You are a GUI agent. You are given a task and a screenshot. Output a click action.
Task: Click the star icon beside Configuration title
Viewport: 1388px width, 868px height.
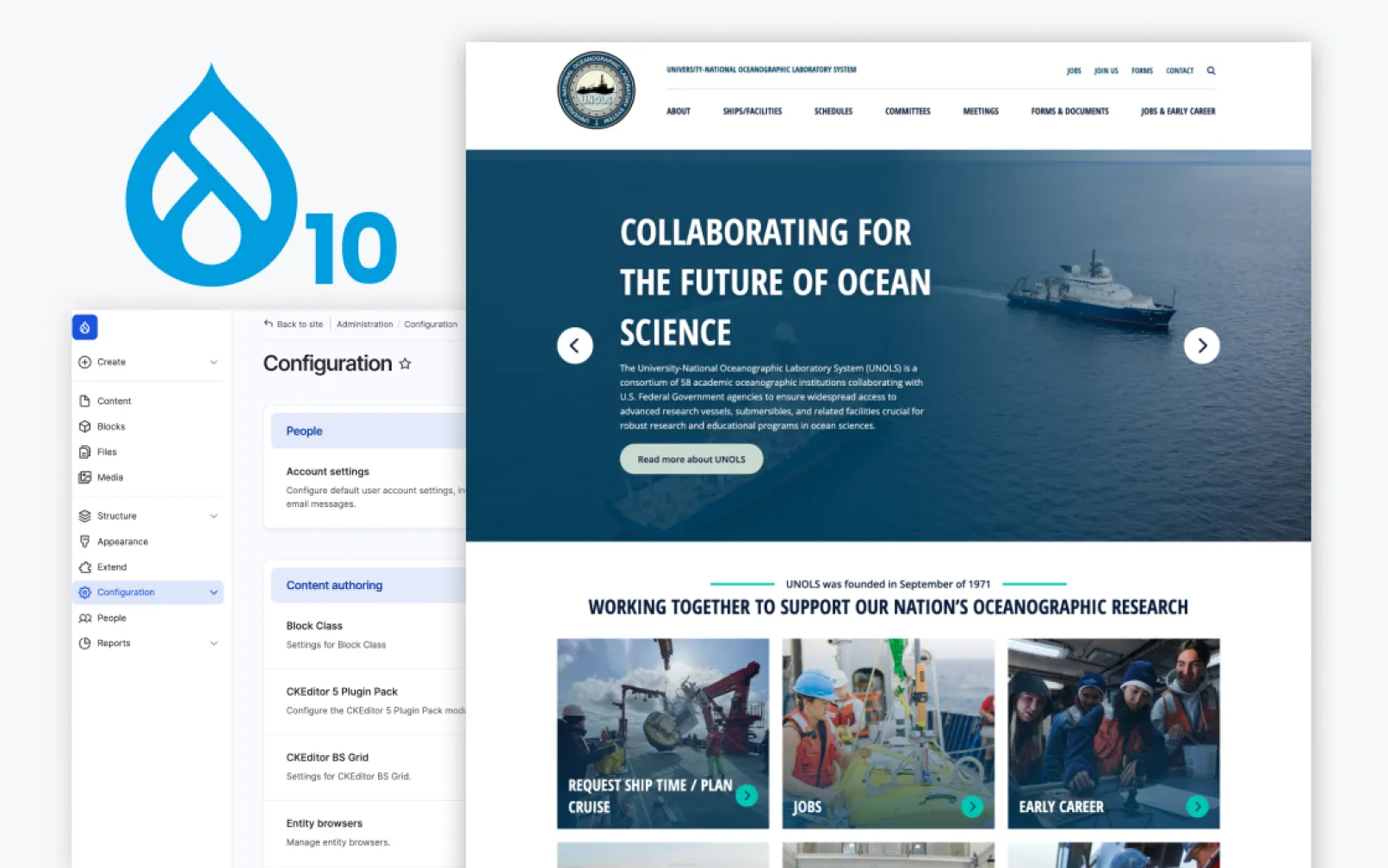pyautogui.click(x=405, y=364)
